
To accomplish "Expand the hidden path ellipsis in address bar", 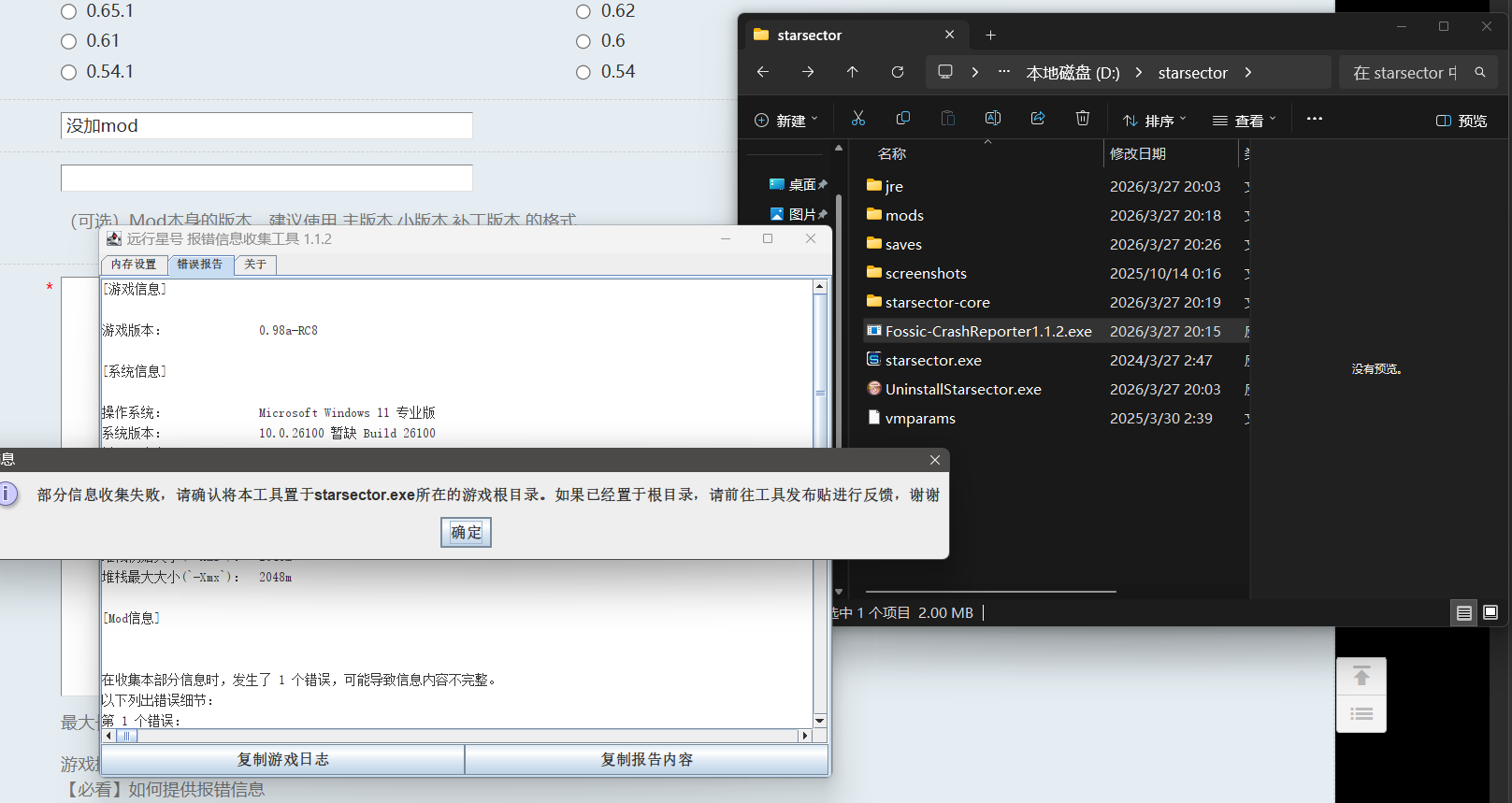I will tap(1004, 72).
